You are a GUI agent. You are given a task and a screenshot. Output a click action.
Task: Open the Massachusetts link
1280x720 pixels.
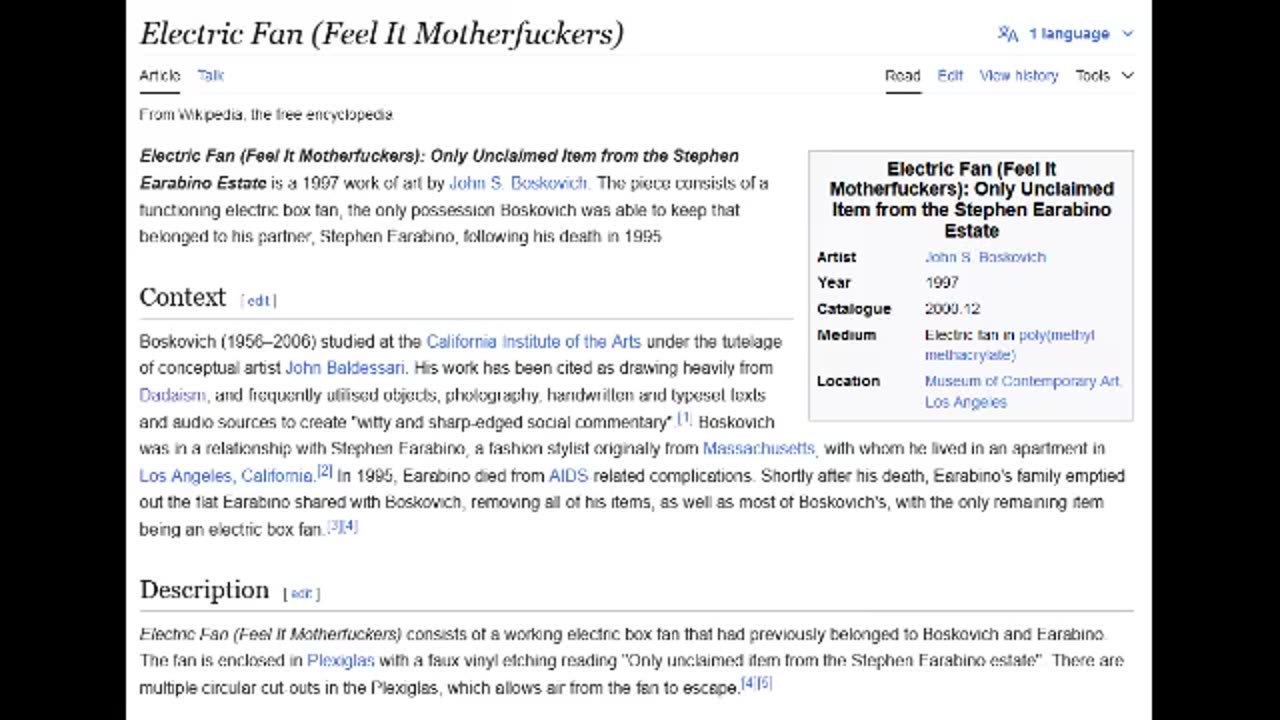coord(758,449)
